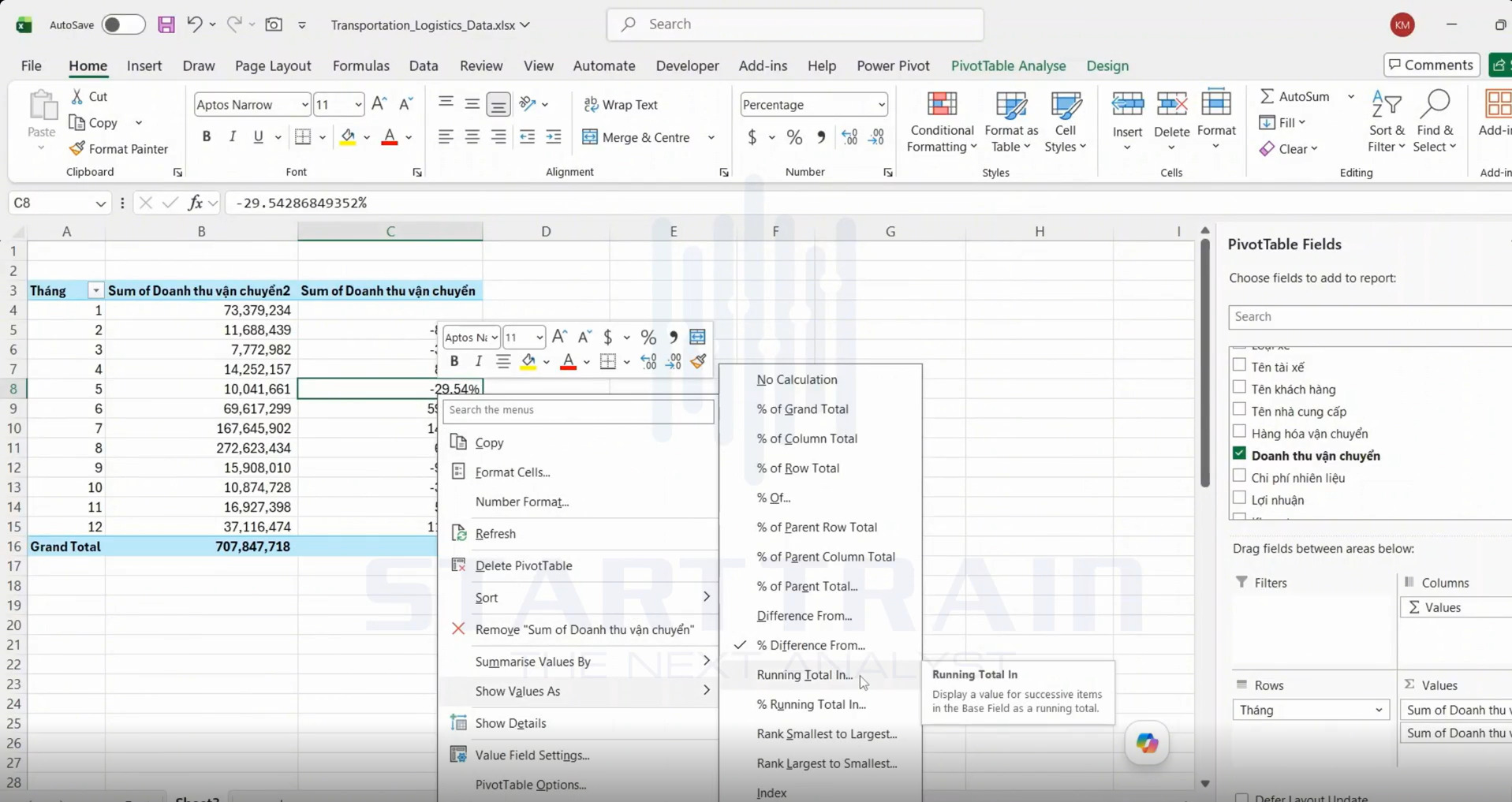Image resolution: width=1512 pixels, height=802 pixels.
Task: Open the Percentage number format dropdown
Action: coord(881,105)
